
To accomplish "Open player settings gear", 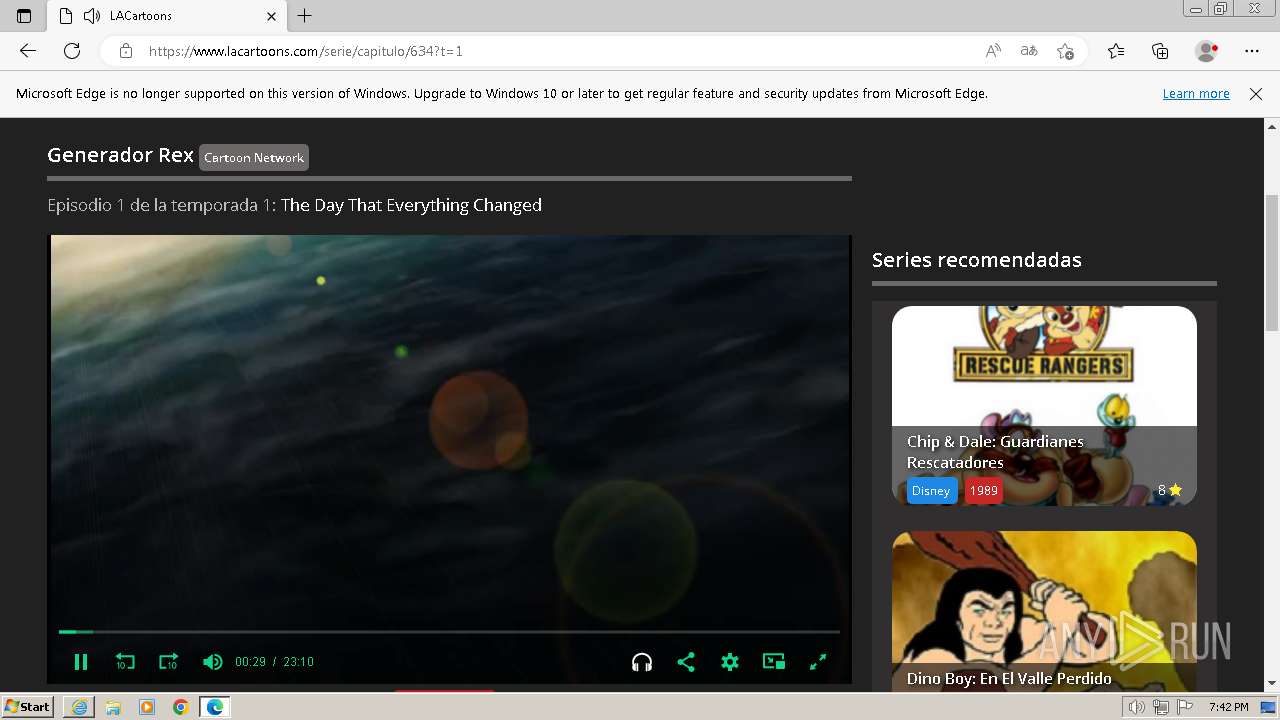I will 730,662.
